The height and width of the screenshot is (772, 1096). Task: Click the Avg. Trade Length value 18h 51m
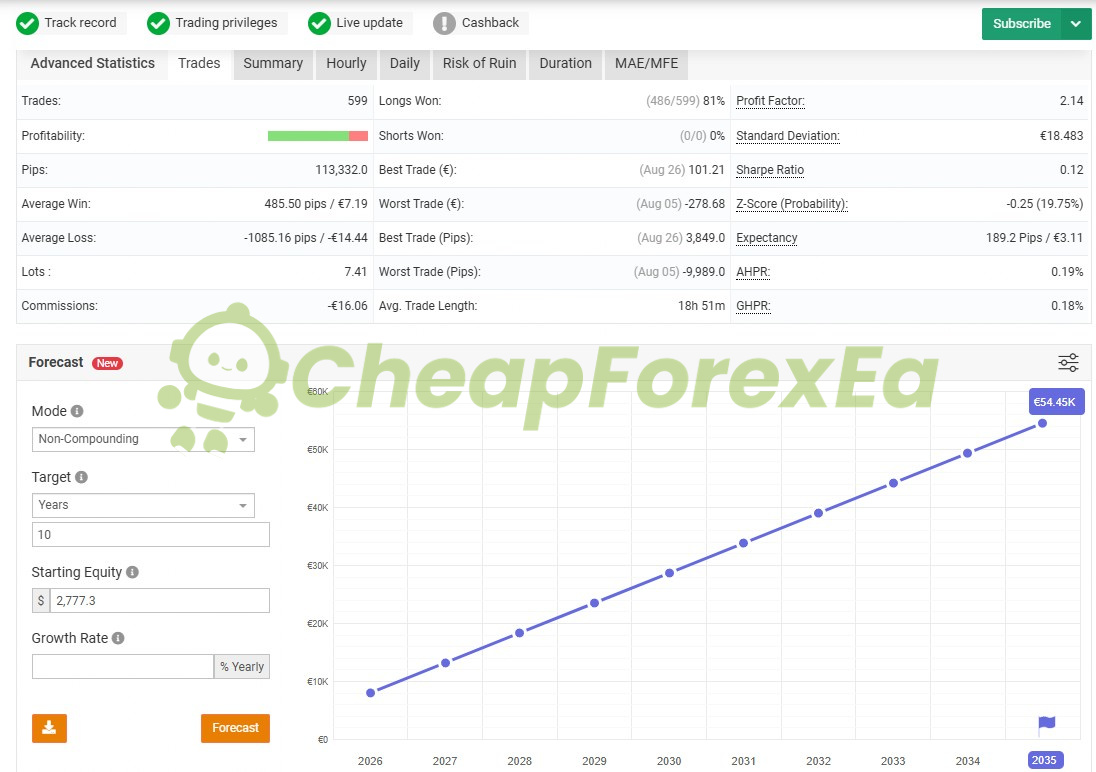(701, 306)
